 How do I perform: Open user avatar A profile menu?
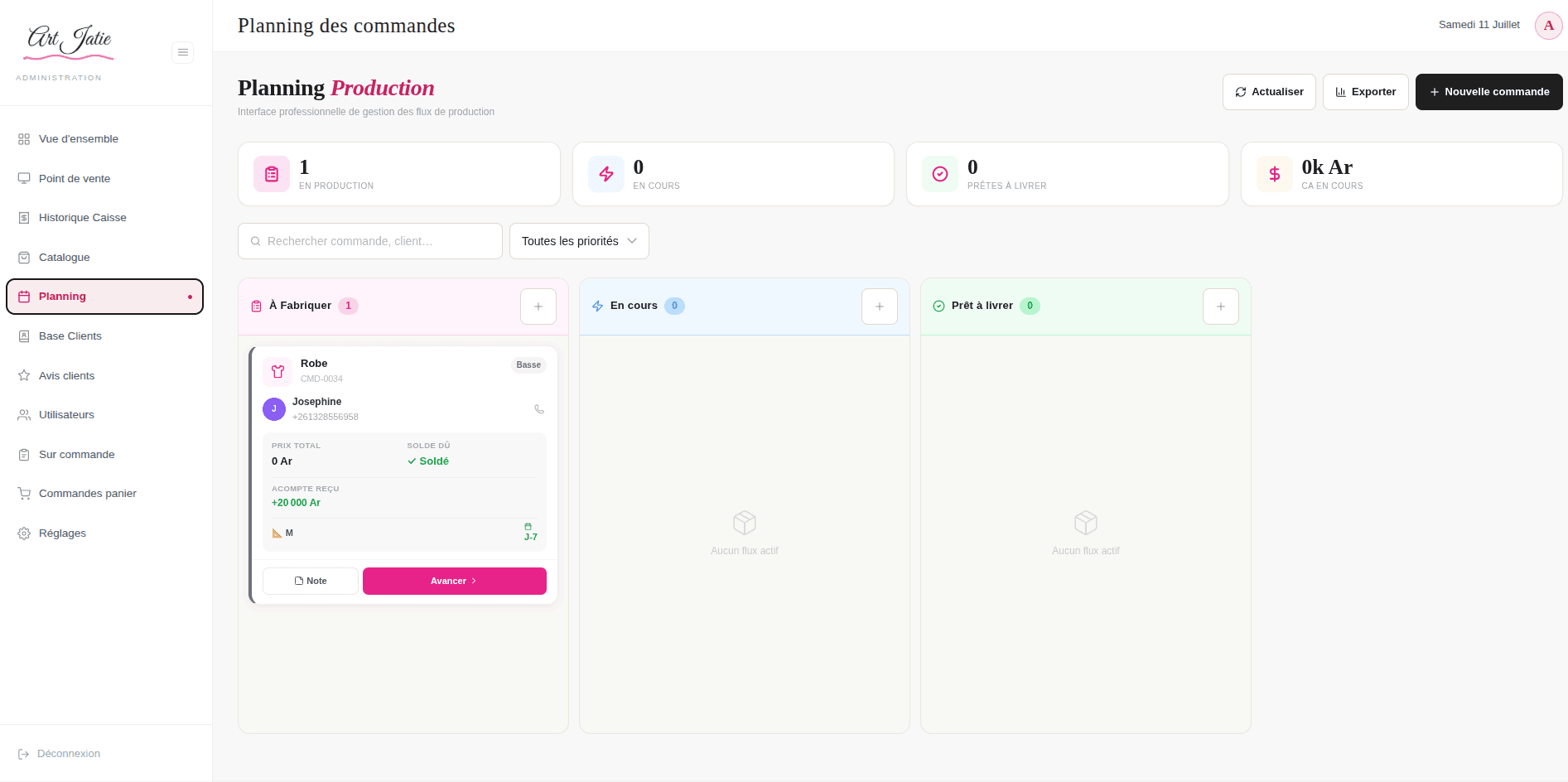[x=1548, y=25]
